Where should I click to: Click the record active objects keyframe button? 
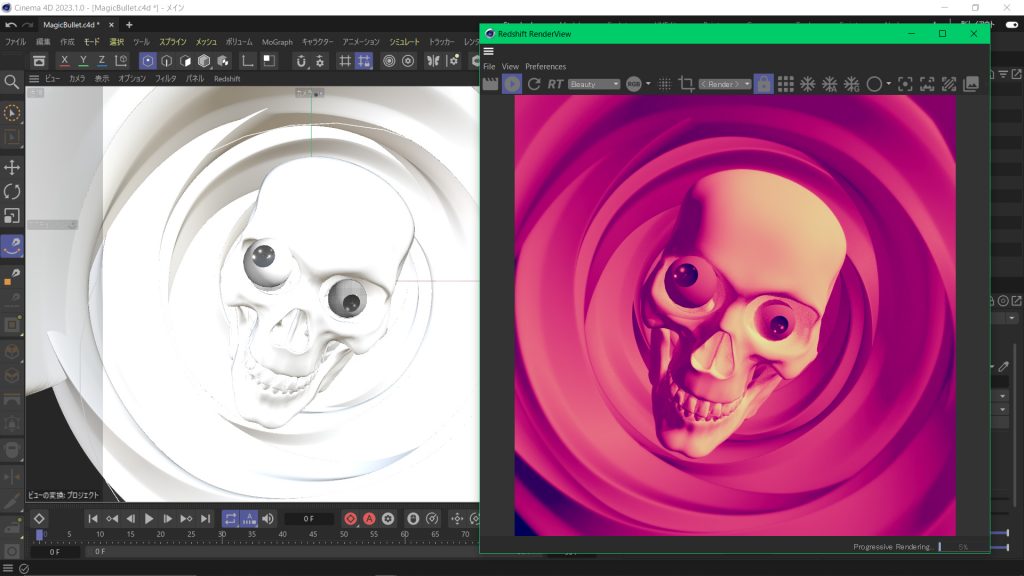(x=351, y=518)
